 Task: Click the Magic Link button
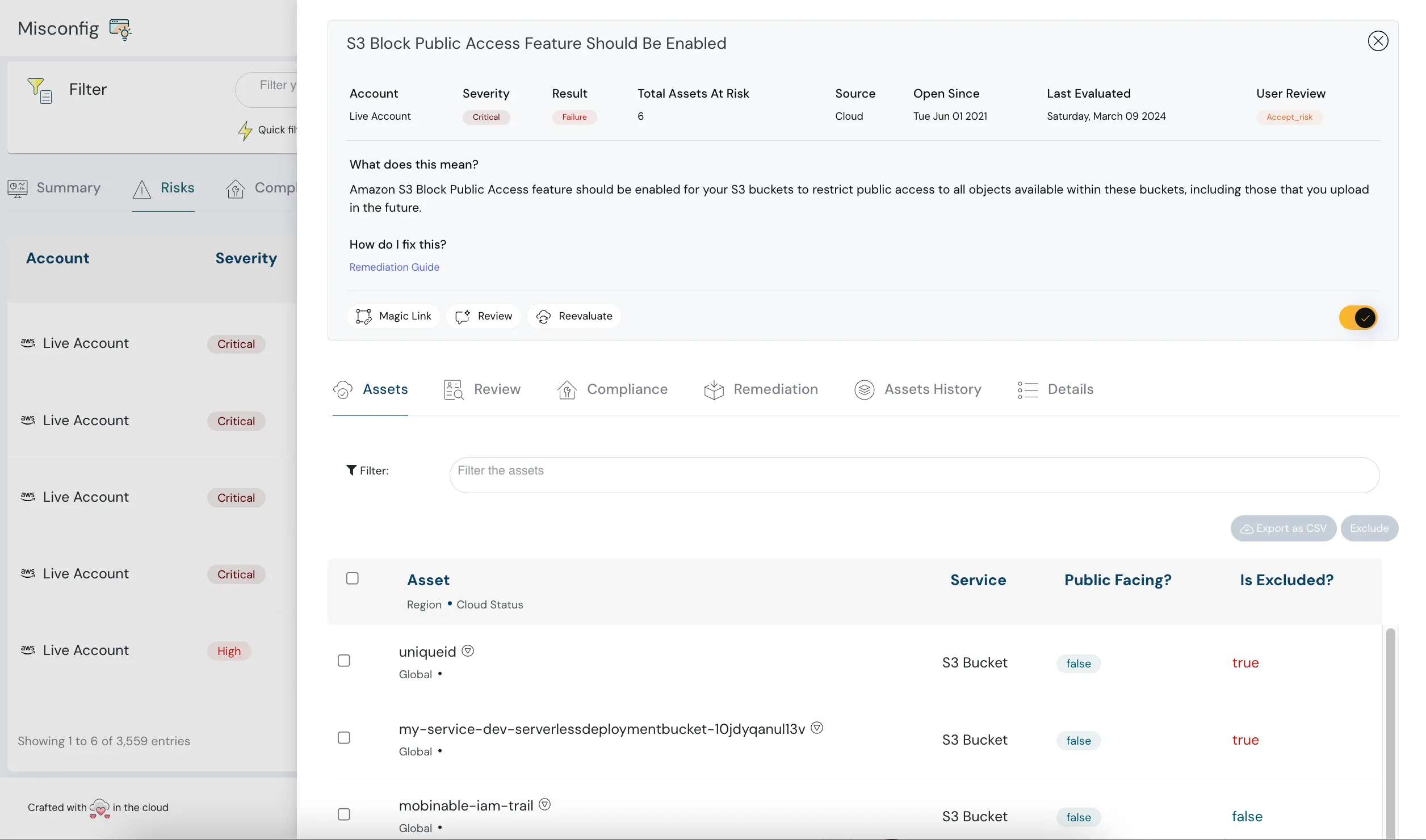393,316
